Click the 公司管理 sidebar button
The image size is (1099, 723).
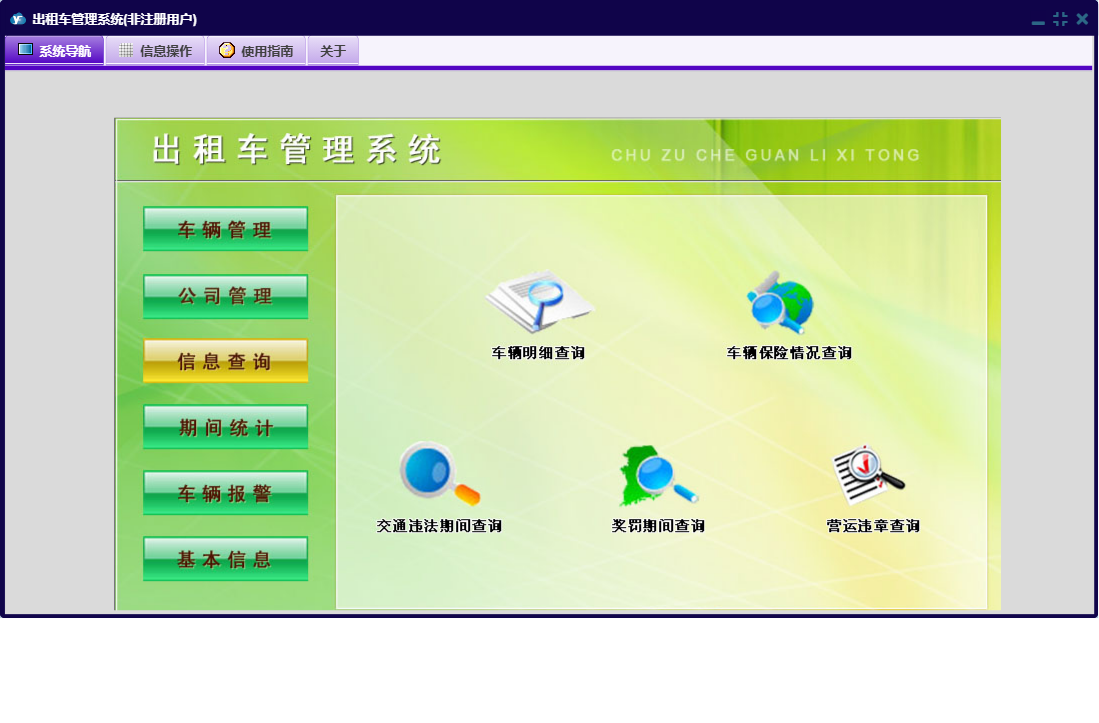225,296
